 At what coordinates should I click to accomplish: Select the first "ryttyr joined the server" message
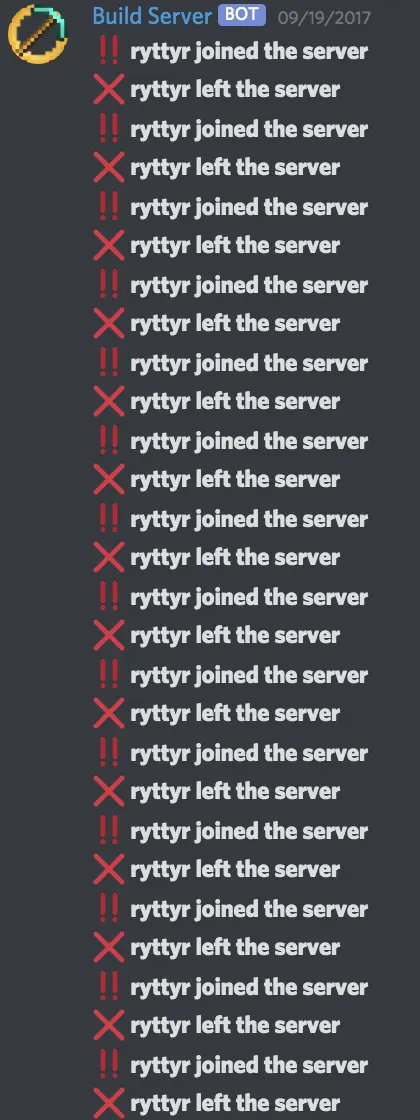(249, 51)
